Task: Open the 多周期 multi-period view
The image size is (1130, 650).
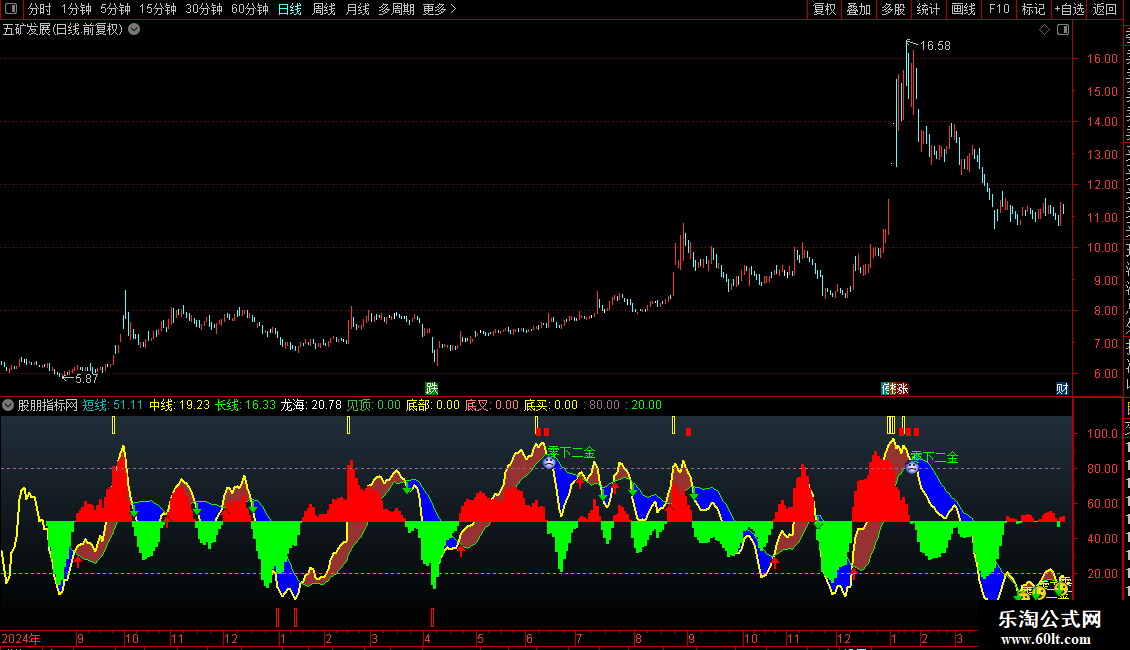Action: click(396, 9)
